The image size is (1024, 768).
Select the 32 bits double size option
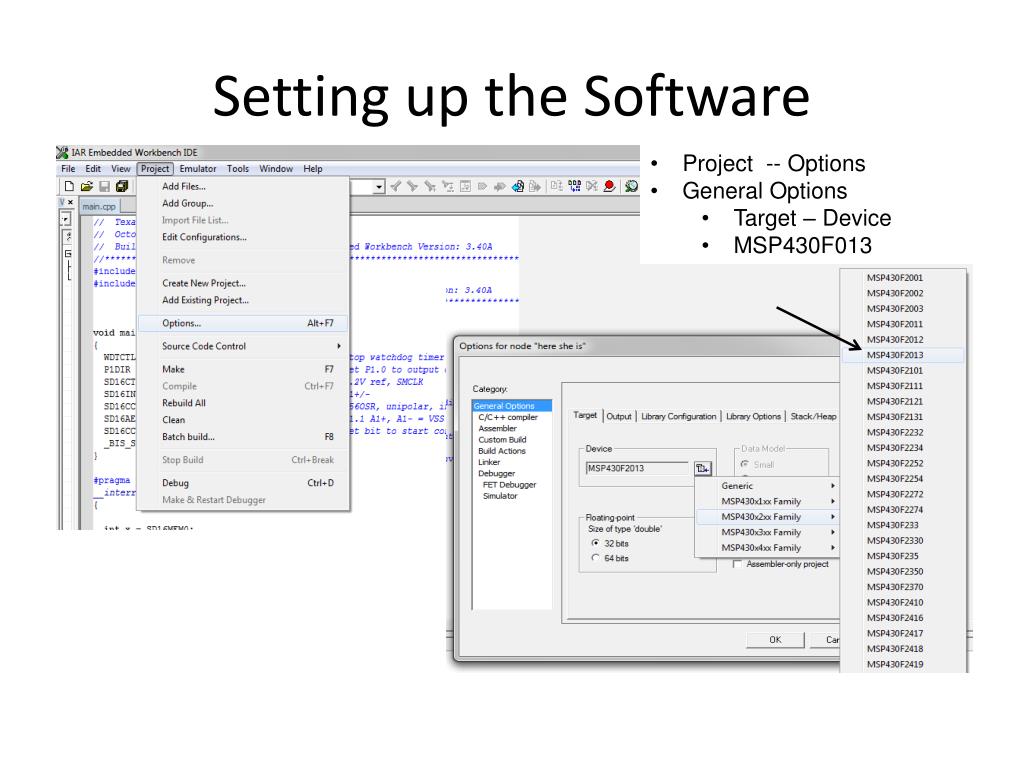(x=609, y=543)
